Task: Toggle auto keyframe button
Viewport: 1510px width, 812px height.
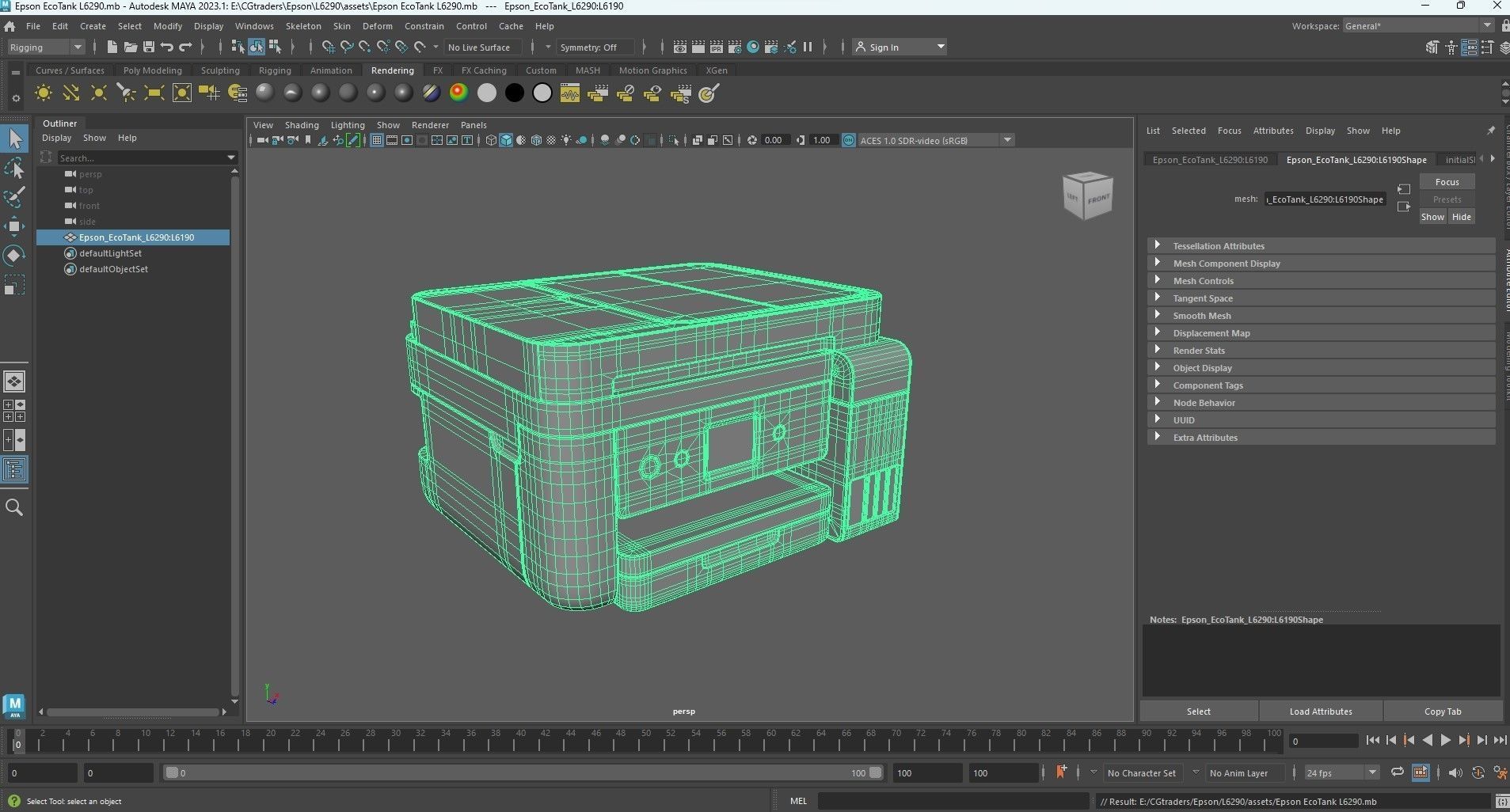Action: coord(1478,772)
